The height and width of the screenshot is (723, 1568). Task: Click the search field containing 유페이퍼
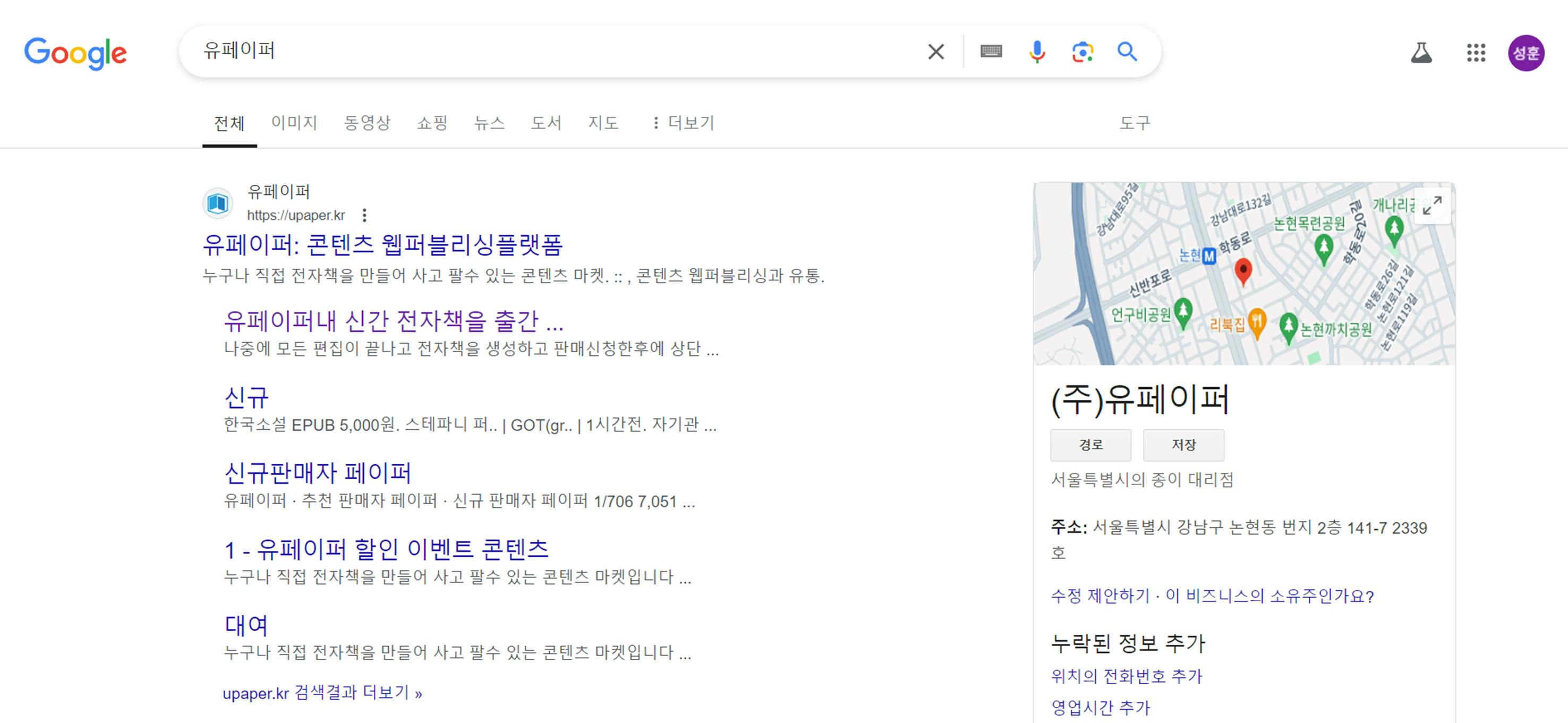pos(548,51)
